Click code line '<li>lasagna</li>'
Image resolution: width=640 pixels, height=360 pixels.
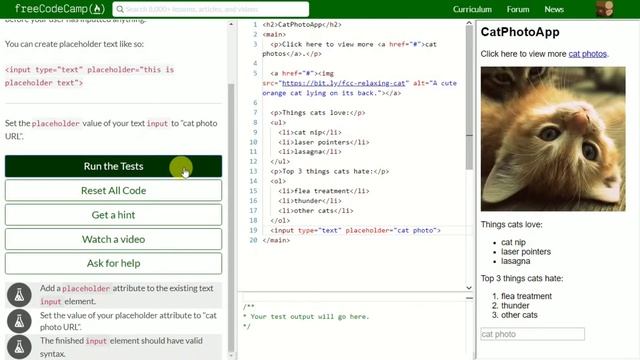310,152
